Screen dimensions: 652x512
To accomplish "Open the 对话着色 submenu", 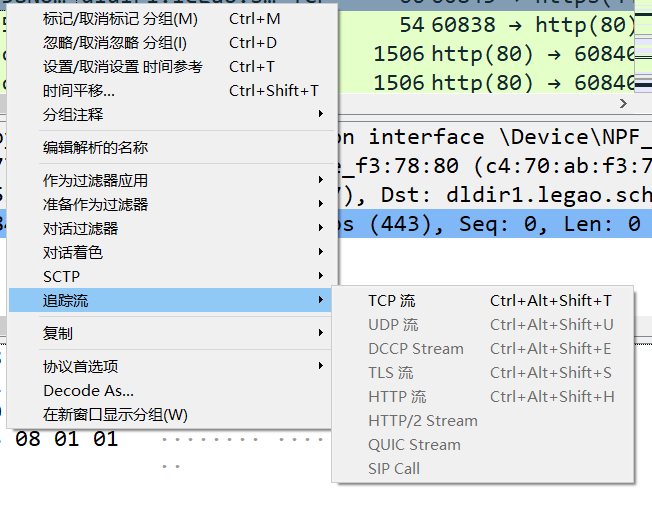I will tap(73, 253).
